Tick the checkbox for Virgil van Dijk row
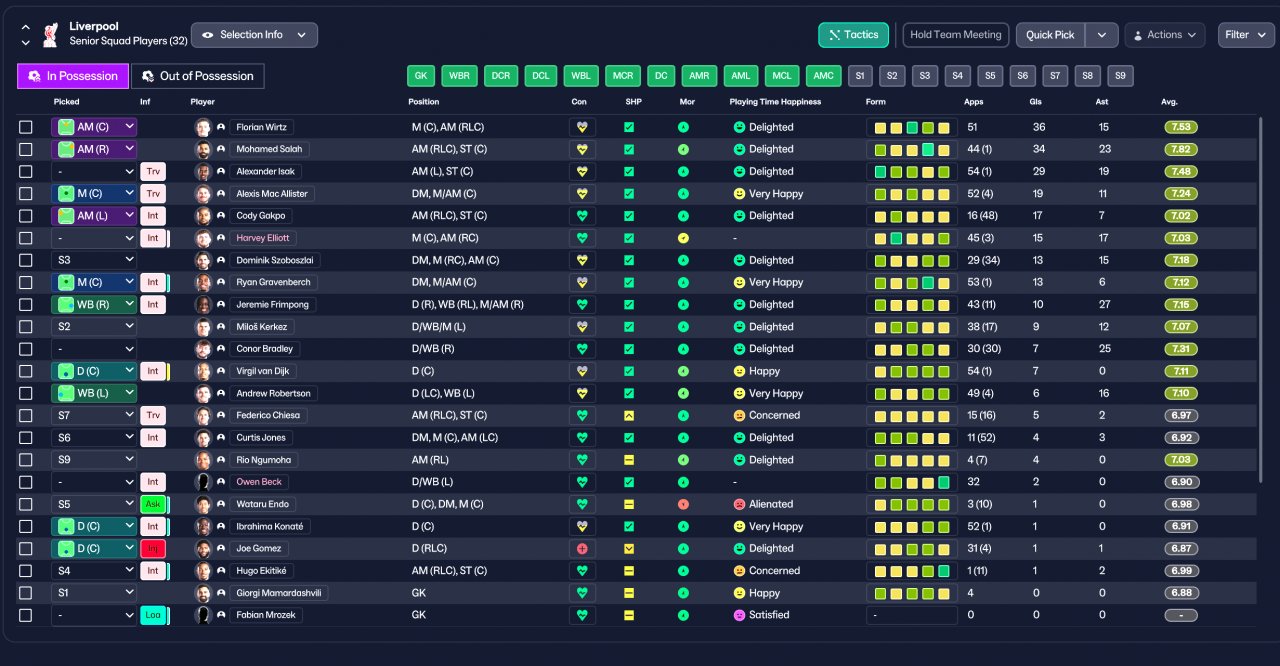This screenshot has height=666, width=1280. (26, 371)
